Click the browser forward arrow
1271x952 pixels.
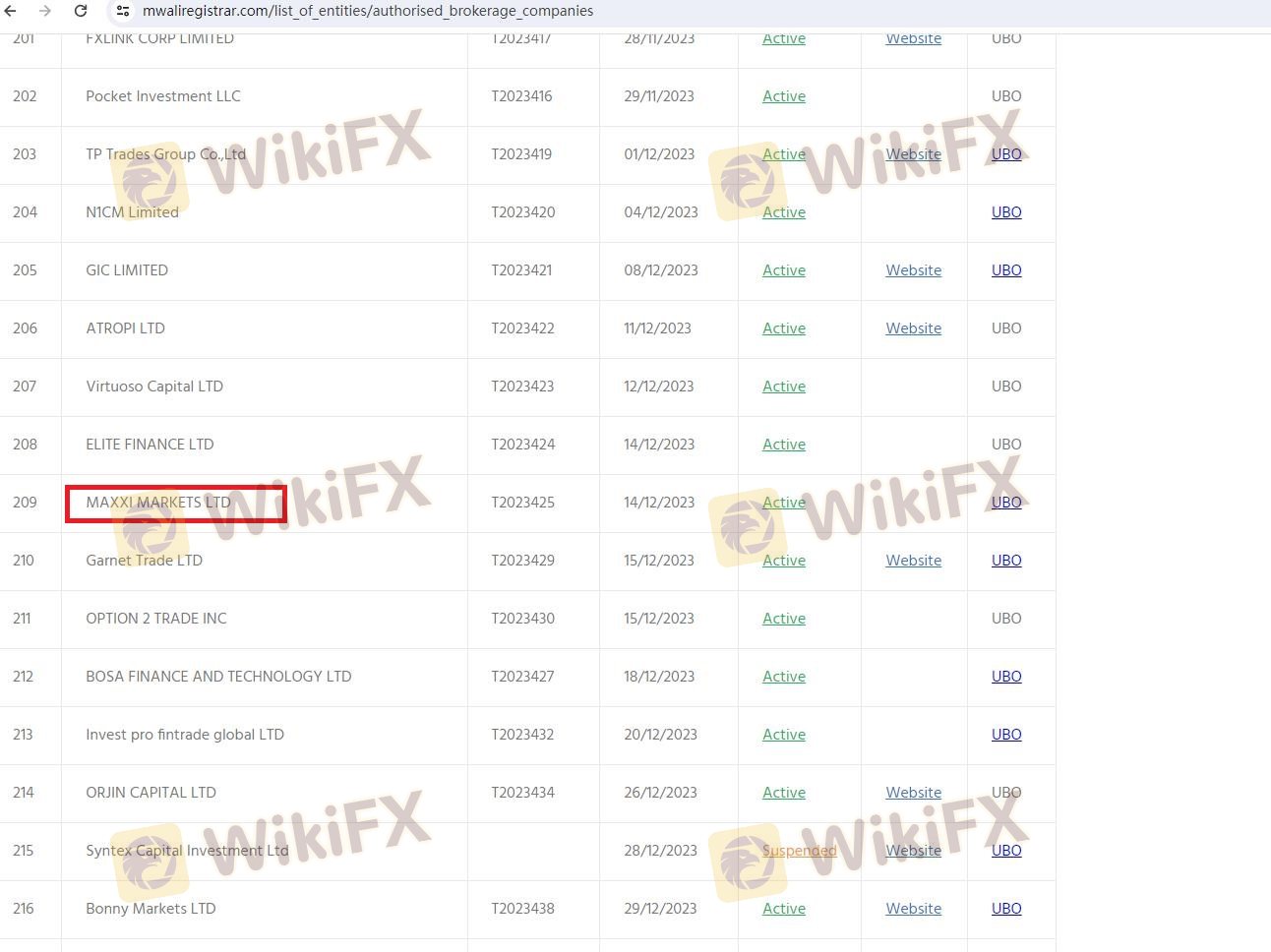45,11
